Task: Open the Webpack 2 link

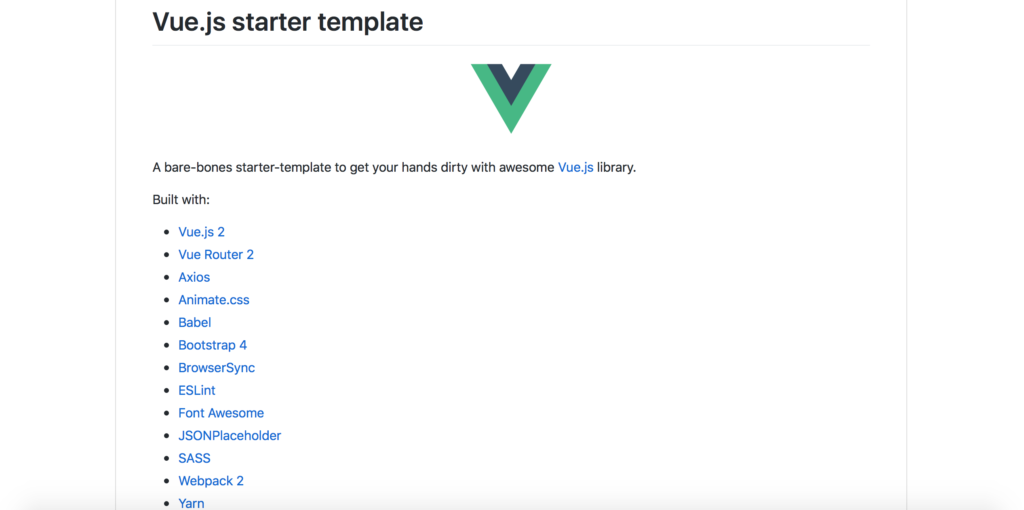Action: tap(211, 481)
